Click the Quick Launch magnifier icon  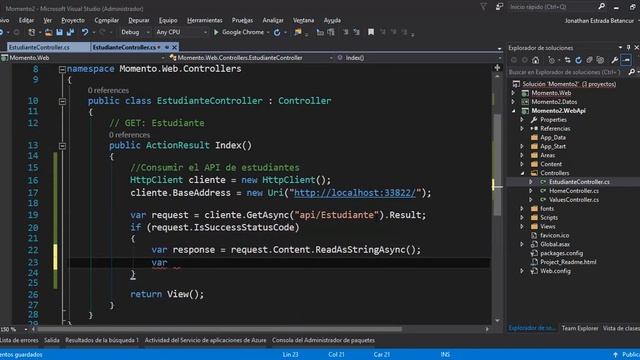click(601, 7)
